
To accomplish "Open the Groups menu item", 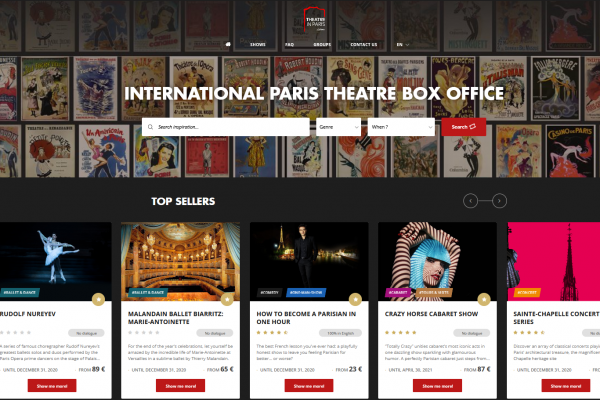I will pyautogui.click(x=322, y=44).
